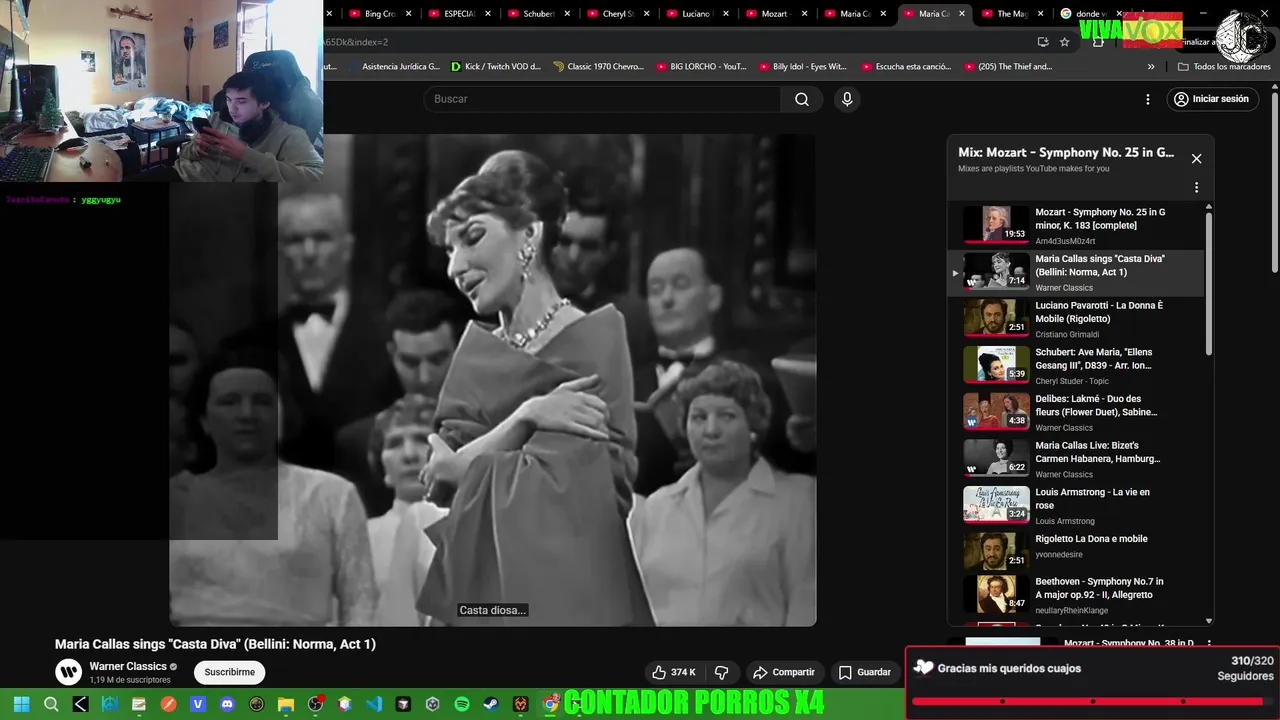1280x720 pixels.
Task: Start voice search with microphone icon
Action: (847, 99)
